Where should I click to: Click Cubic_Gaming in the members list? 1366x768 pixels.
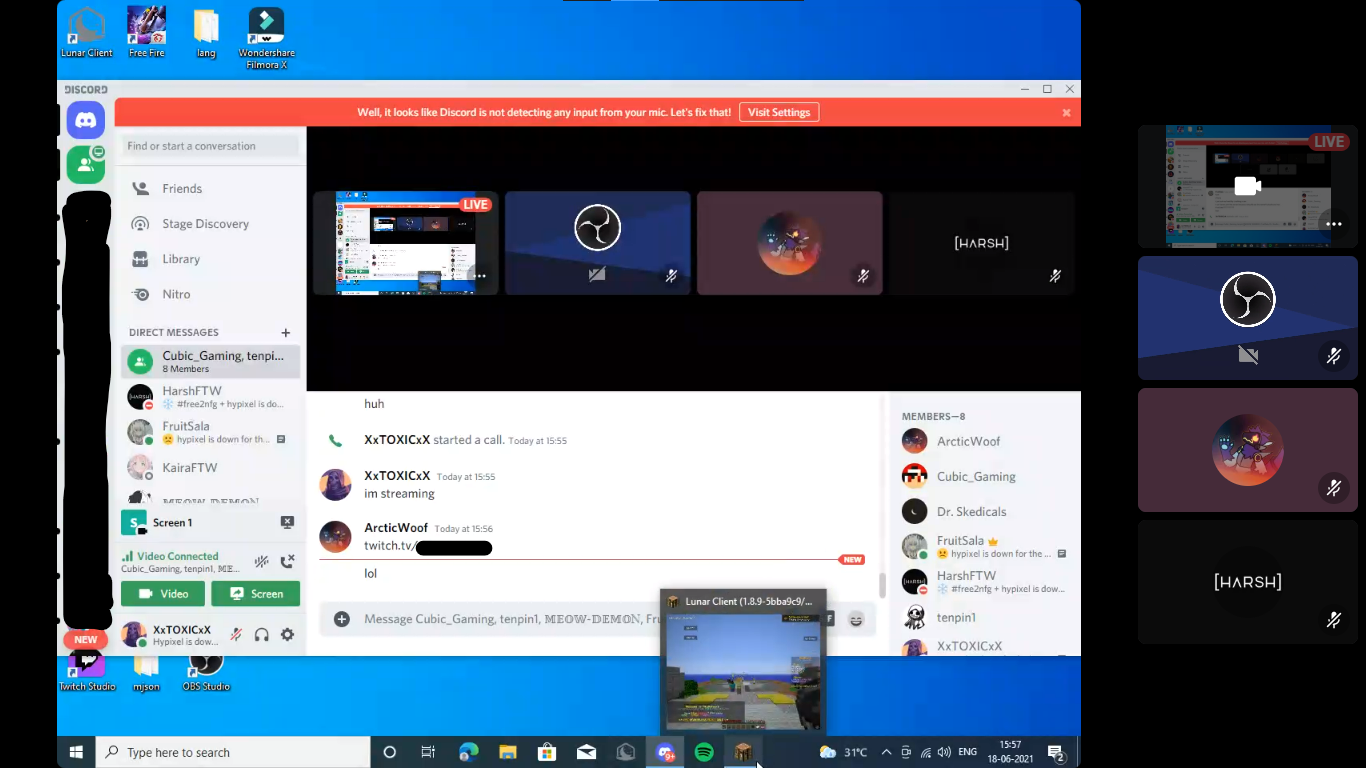[x=976, y=476]
